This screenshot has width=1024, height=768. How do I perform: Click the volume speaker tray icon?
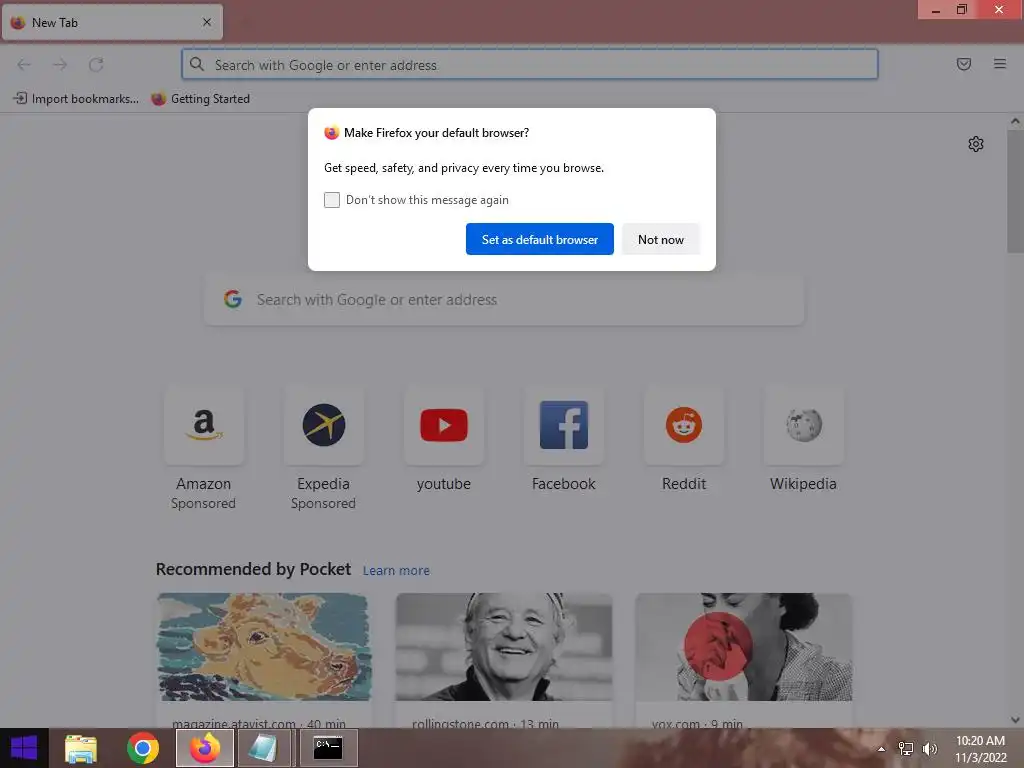929,749
